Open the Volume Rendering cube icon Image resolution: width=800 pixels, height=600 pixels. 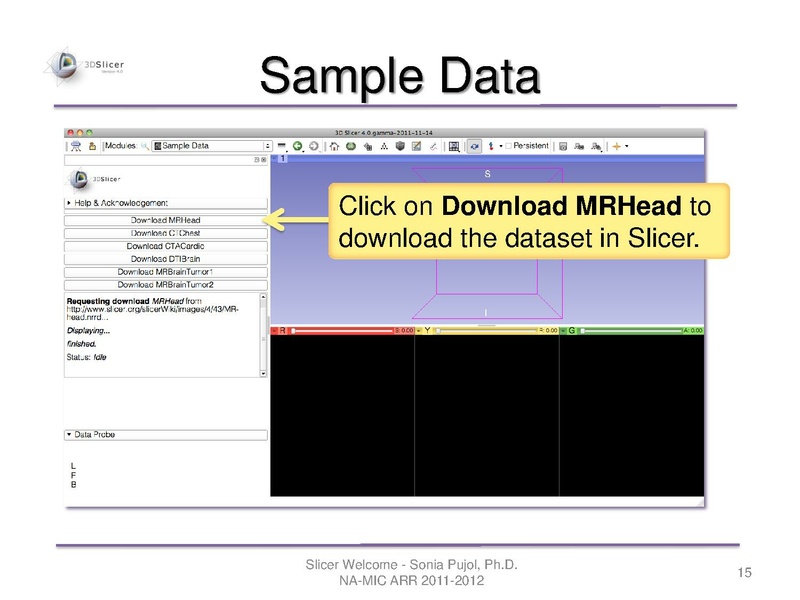point(401,146)
